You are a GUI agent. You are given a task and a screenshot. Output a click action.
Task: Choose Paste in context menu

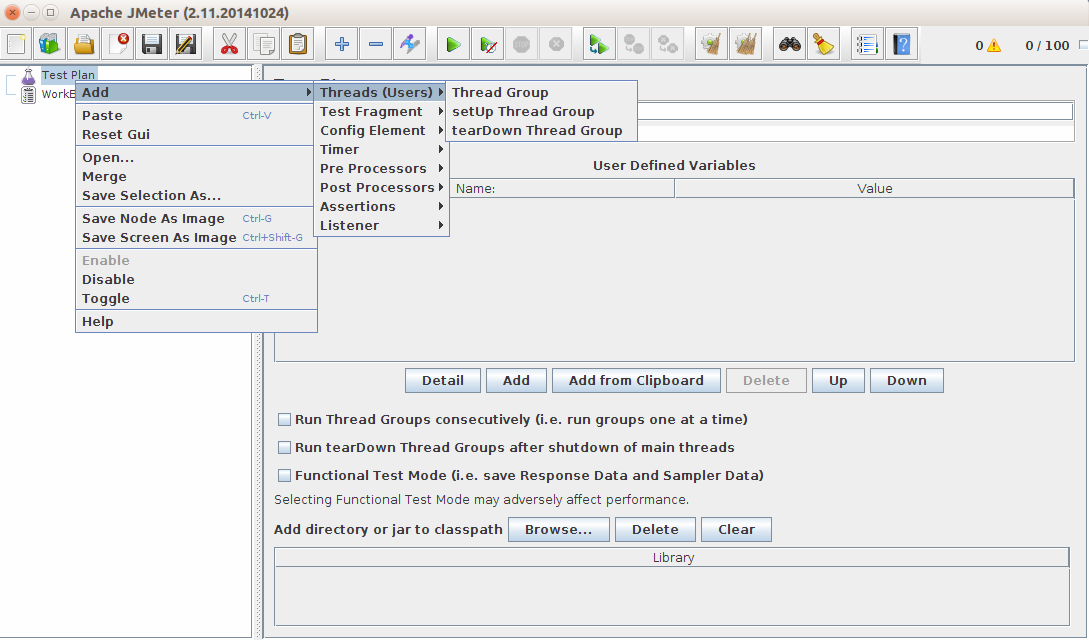(x=196, y=115)
